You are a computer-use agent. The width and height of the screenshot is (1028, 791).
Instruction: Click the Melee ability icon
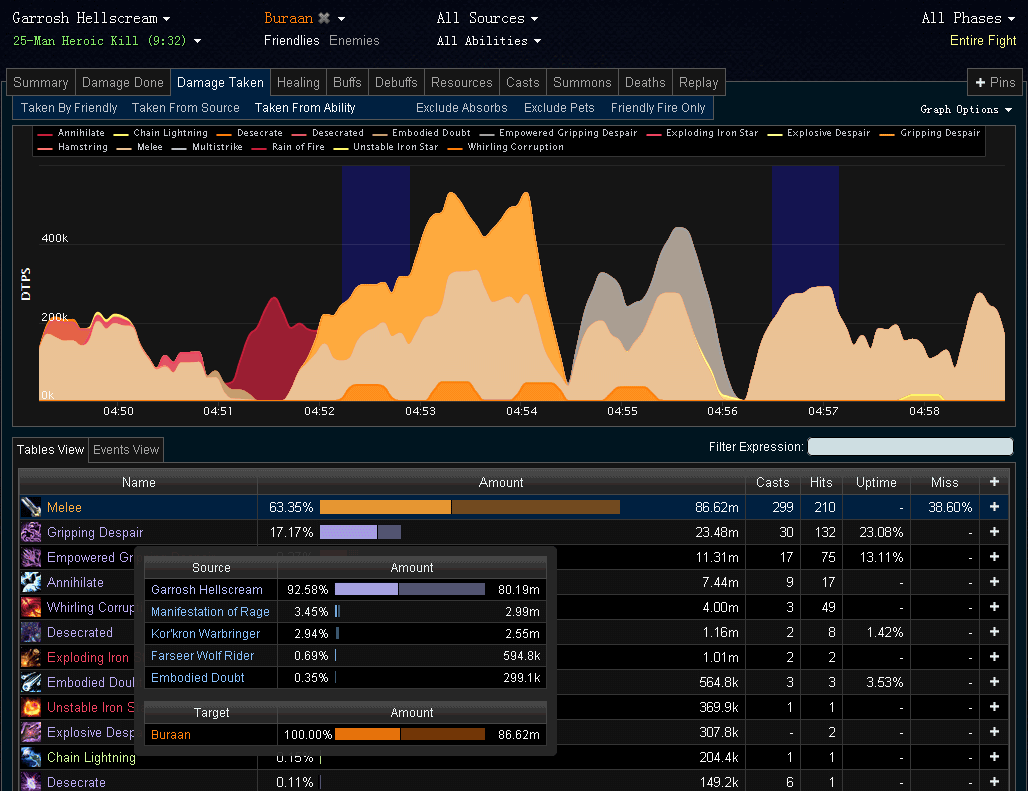coord(31,508)
